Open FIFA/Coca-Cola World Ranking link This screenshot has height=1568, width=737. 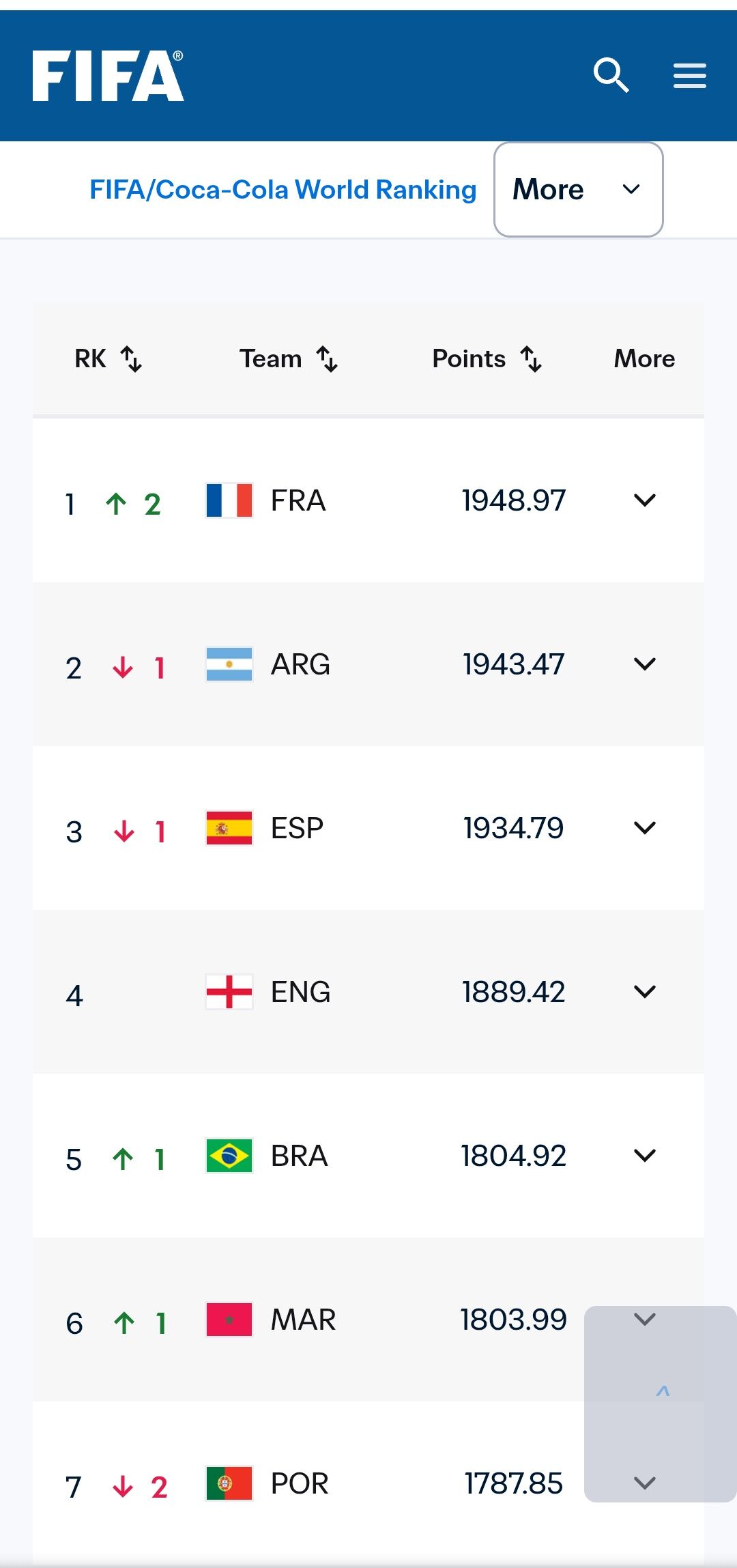[x=283, y=189]
